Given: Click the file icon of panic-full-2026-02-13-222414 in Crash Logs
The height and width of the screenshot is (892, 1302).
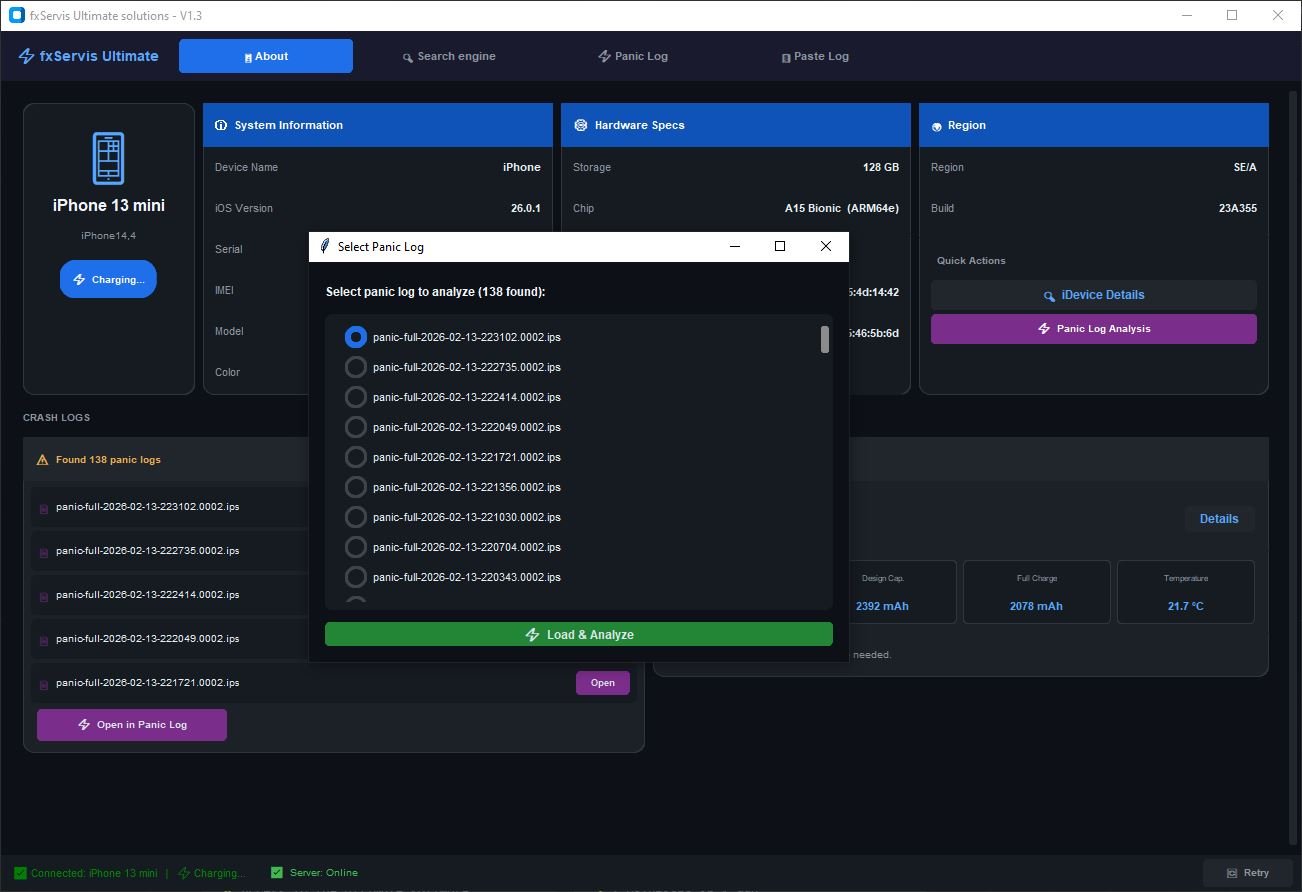Looking at the screenshot, I should click(43, 597).
